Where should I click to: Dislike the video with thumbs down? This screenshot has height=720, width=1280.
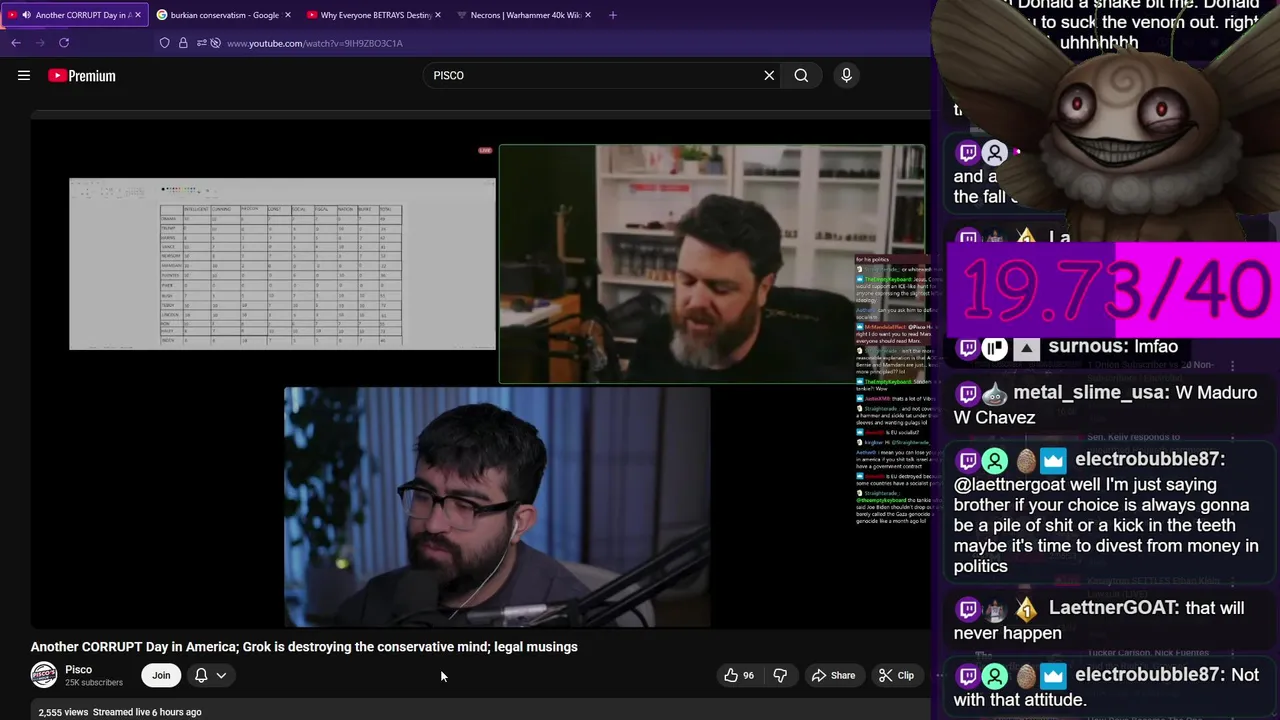780,675
